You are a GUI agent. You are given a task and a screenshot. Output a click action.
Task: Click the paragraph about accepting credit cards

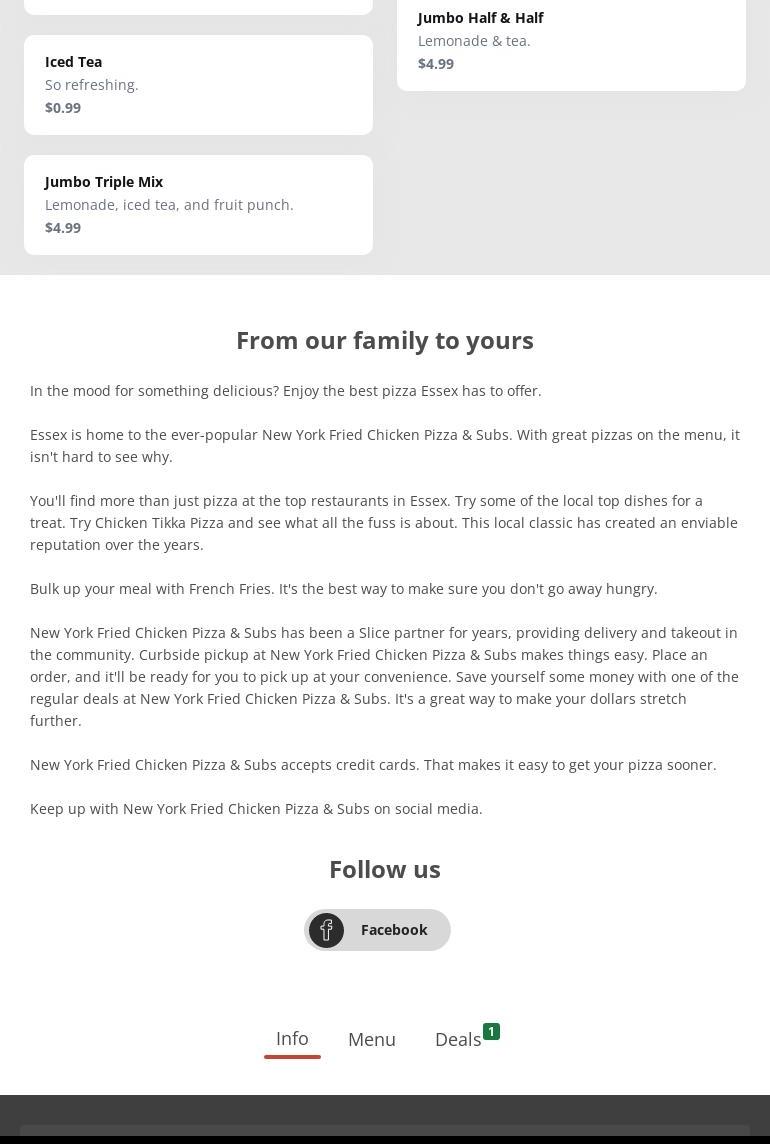pyautogui.click(x=373, y=765)
